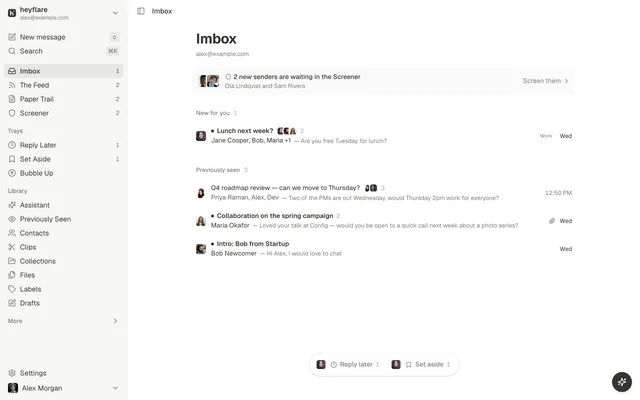Click the Clips scissors icon
The height and width of the screenshot is (400, 640).
click(x=12, y=247)
